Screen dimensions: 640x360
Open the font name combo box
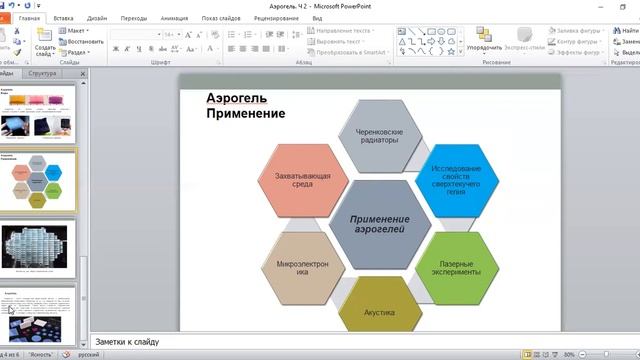(x=136, y=35)
